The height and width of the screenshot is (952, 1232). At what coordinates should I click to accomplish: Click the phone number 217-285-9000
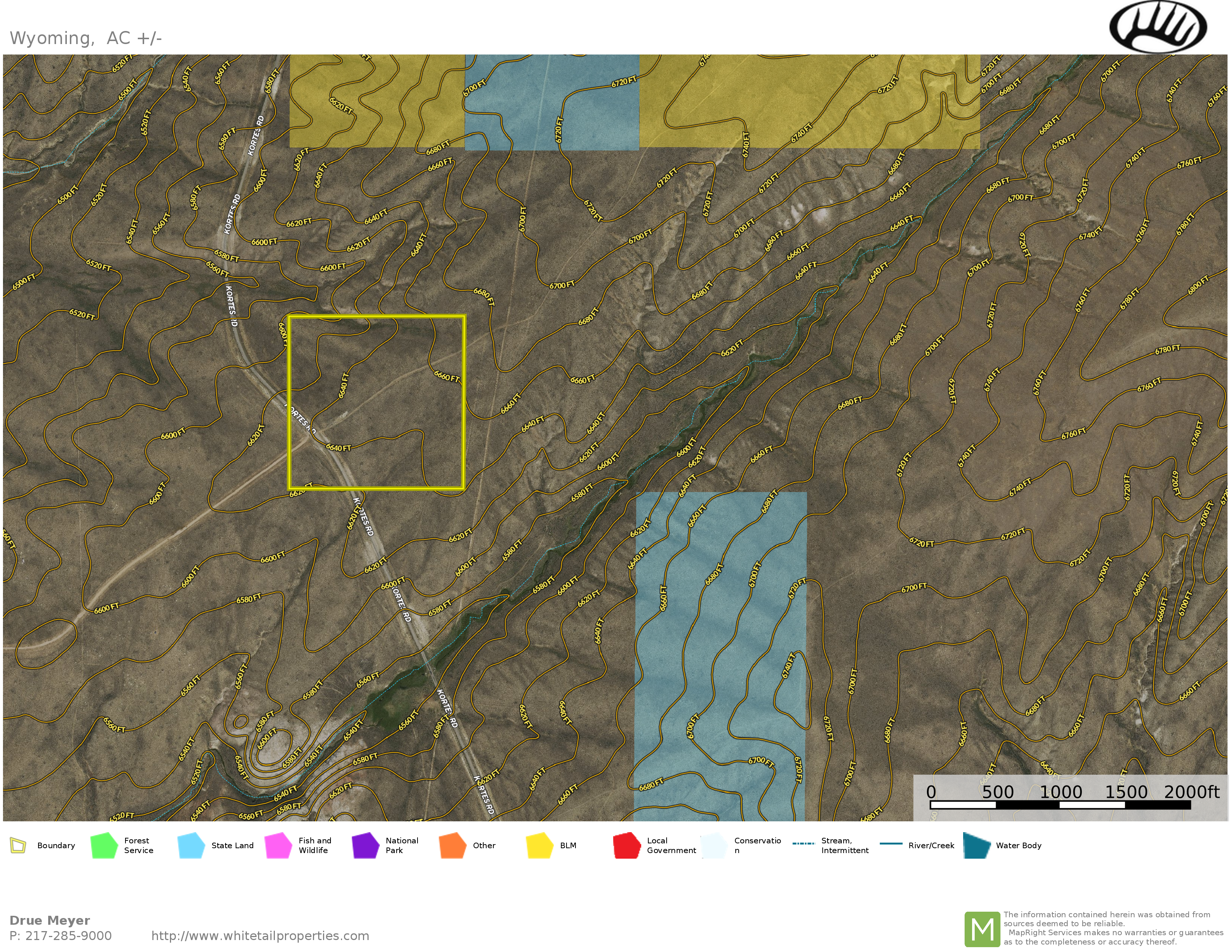coord(68,936)
